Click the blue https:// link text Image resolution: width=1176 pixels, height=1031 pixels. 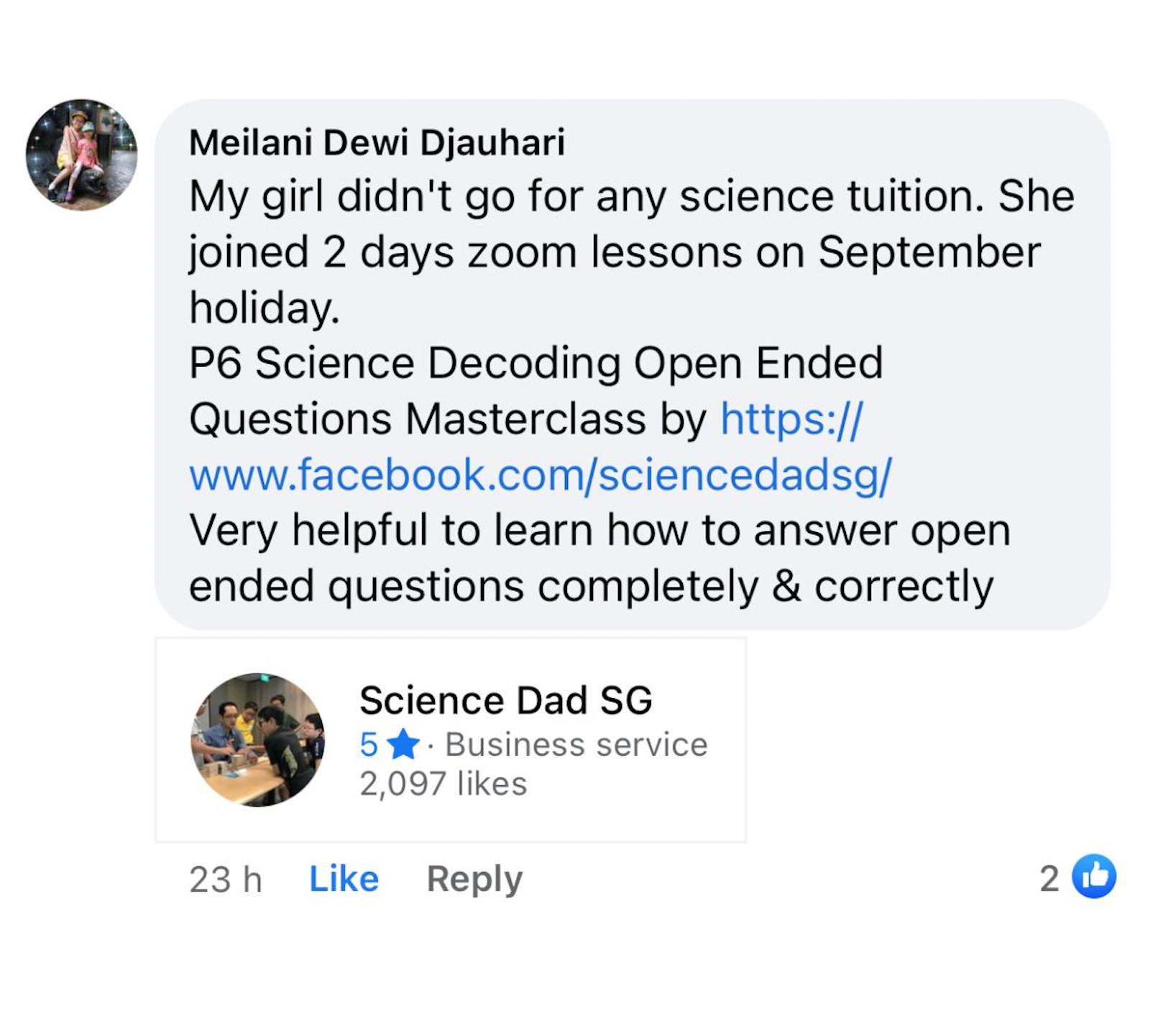click(x=791, y=418)
